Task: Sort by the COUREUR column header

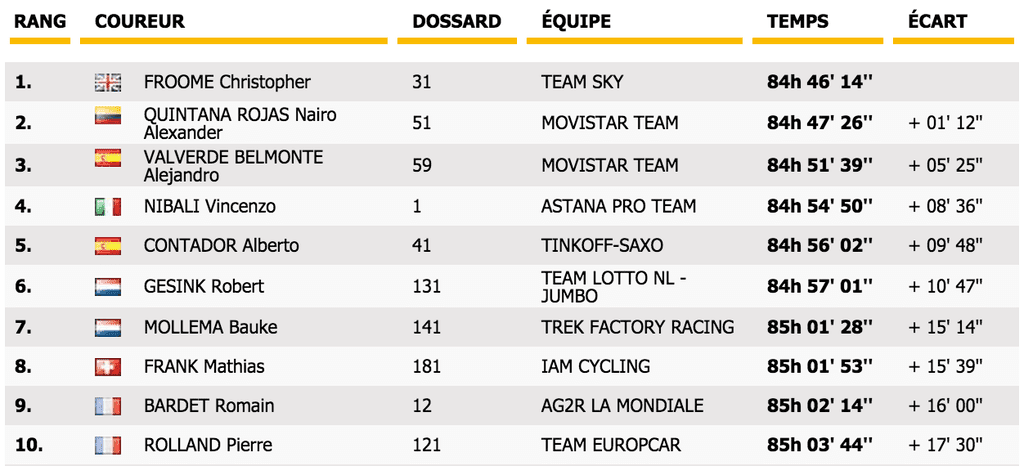Action: pyautogui.click(x=139, y=22)
